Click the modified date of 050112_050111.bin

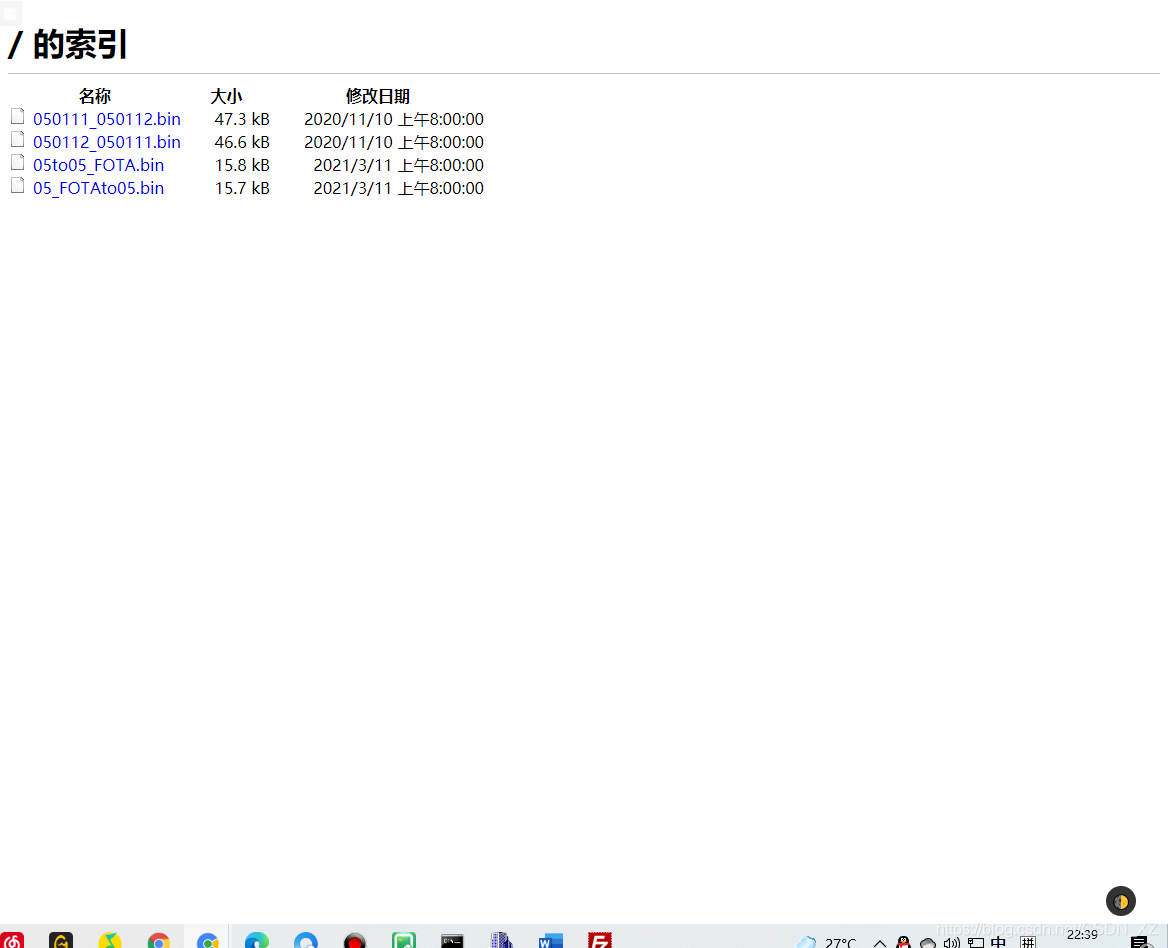point(394,142)
